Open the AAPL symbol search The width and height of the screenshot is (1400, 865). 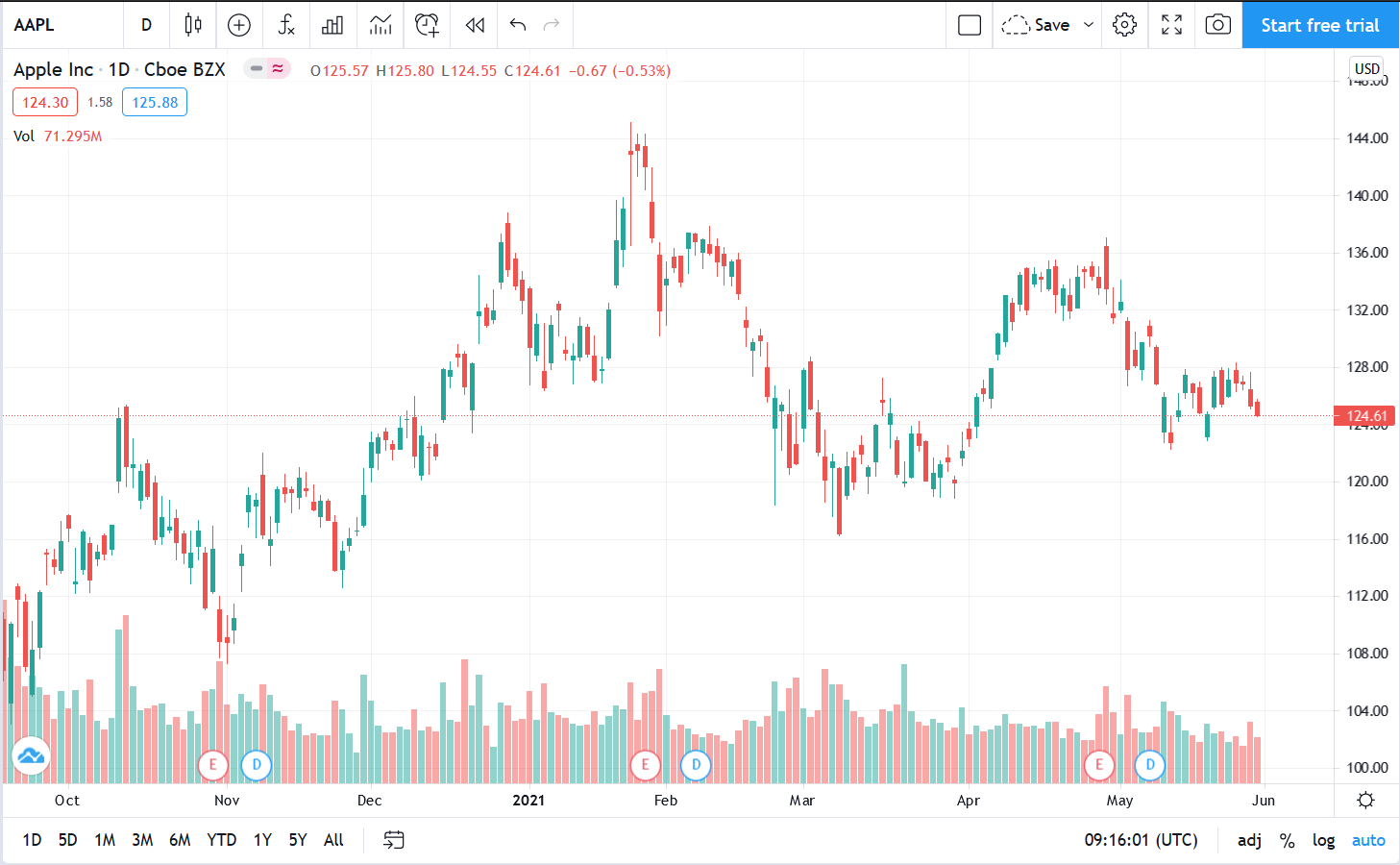pyautogui.click(x=35, y=25)
